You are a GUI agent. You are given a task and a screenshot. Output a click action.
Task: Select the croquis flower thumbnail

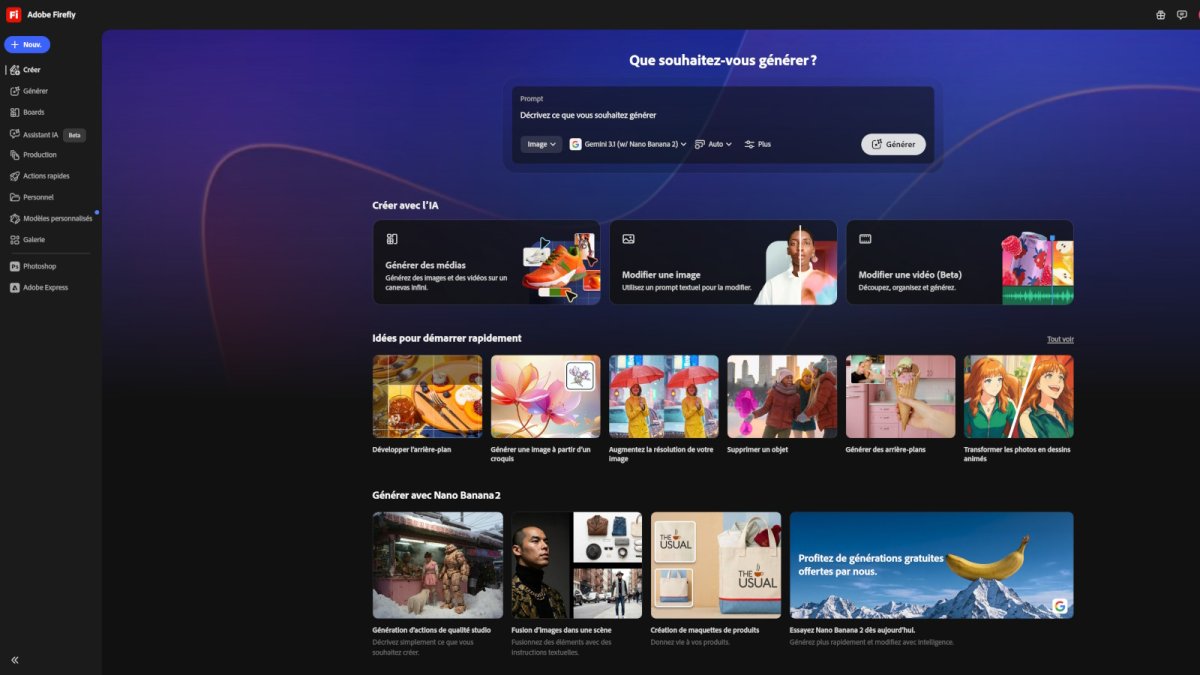pos(545,396)
